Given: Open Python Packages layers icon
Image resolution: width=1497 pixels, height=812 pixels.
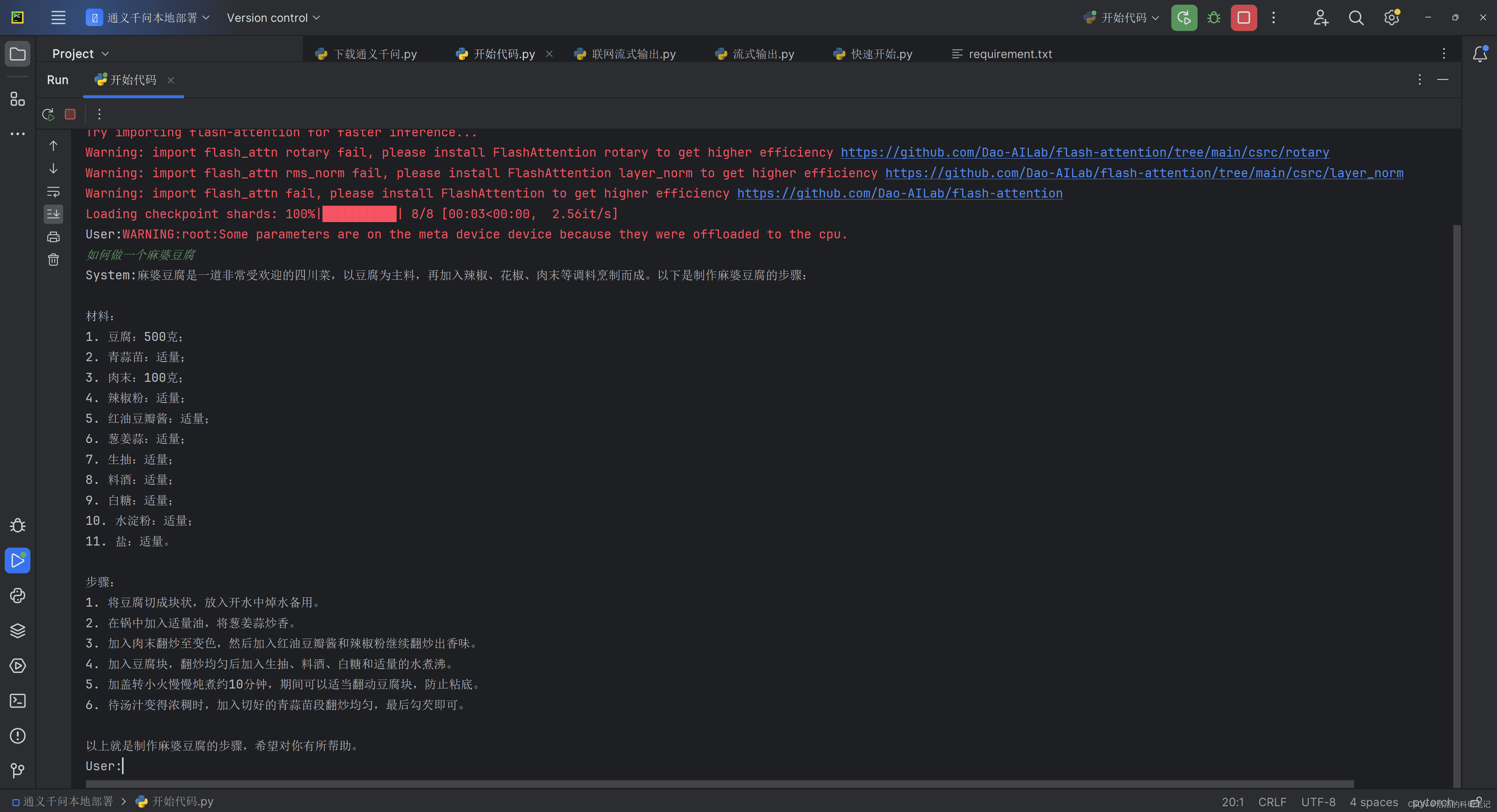Looking at the screenshot, I should (18, 631).
